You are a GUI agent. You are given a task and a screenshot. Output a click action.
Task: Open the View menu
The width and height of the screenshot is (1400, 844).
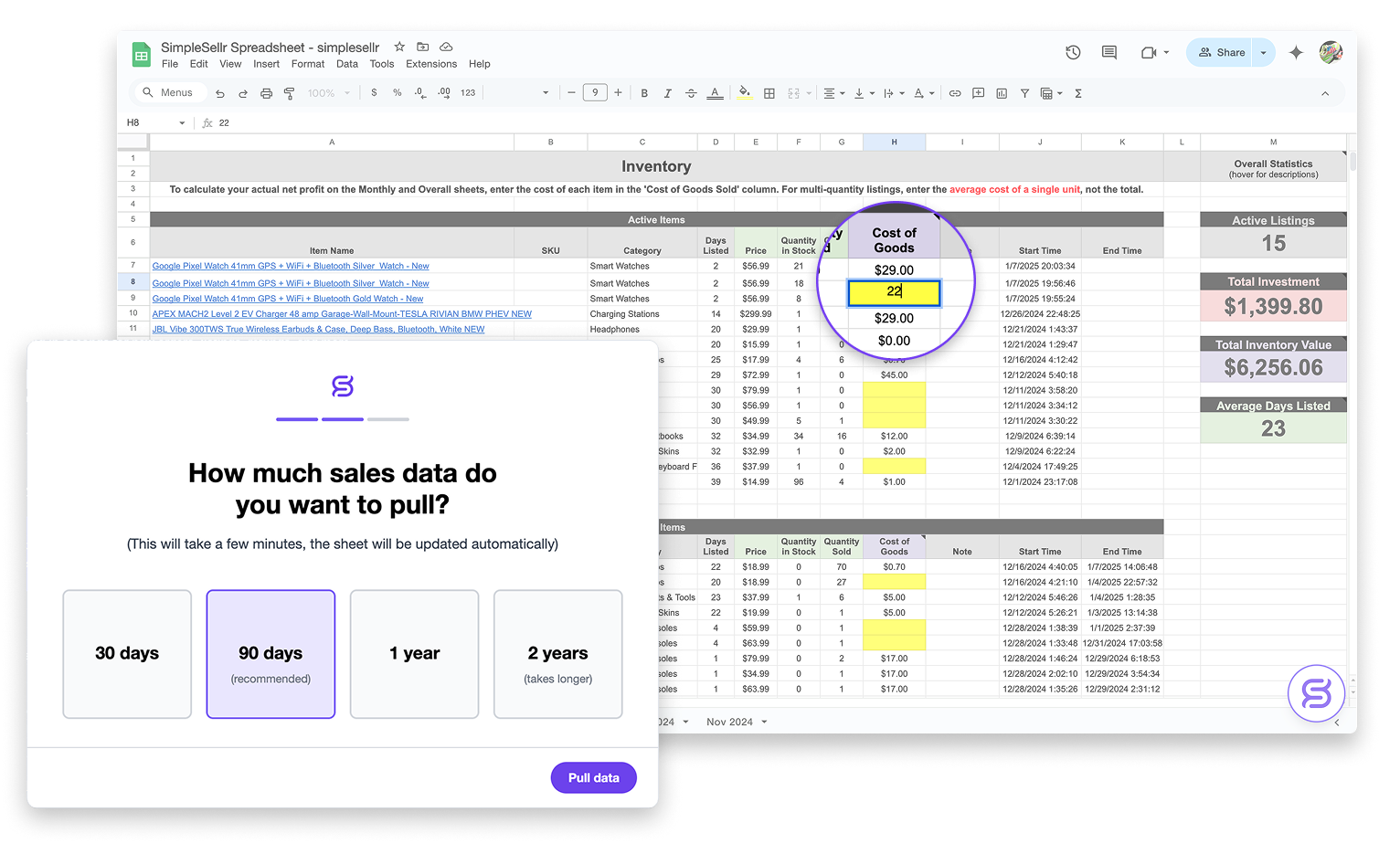[x=230, y=64]
